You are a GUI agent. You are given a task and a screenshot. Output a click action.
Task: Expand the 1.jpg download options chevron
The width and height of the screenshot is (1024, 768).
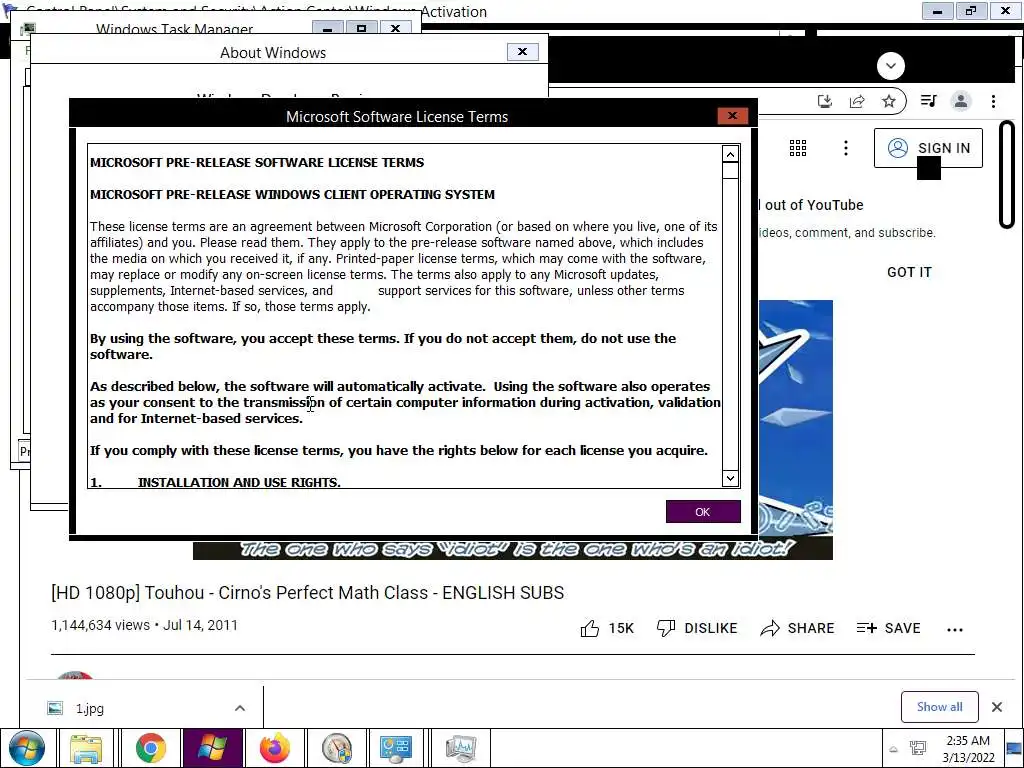click(x=240, y=708)
